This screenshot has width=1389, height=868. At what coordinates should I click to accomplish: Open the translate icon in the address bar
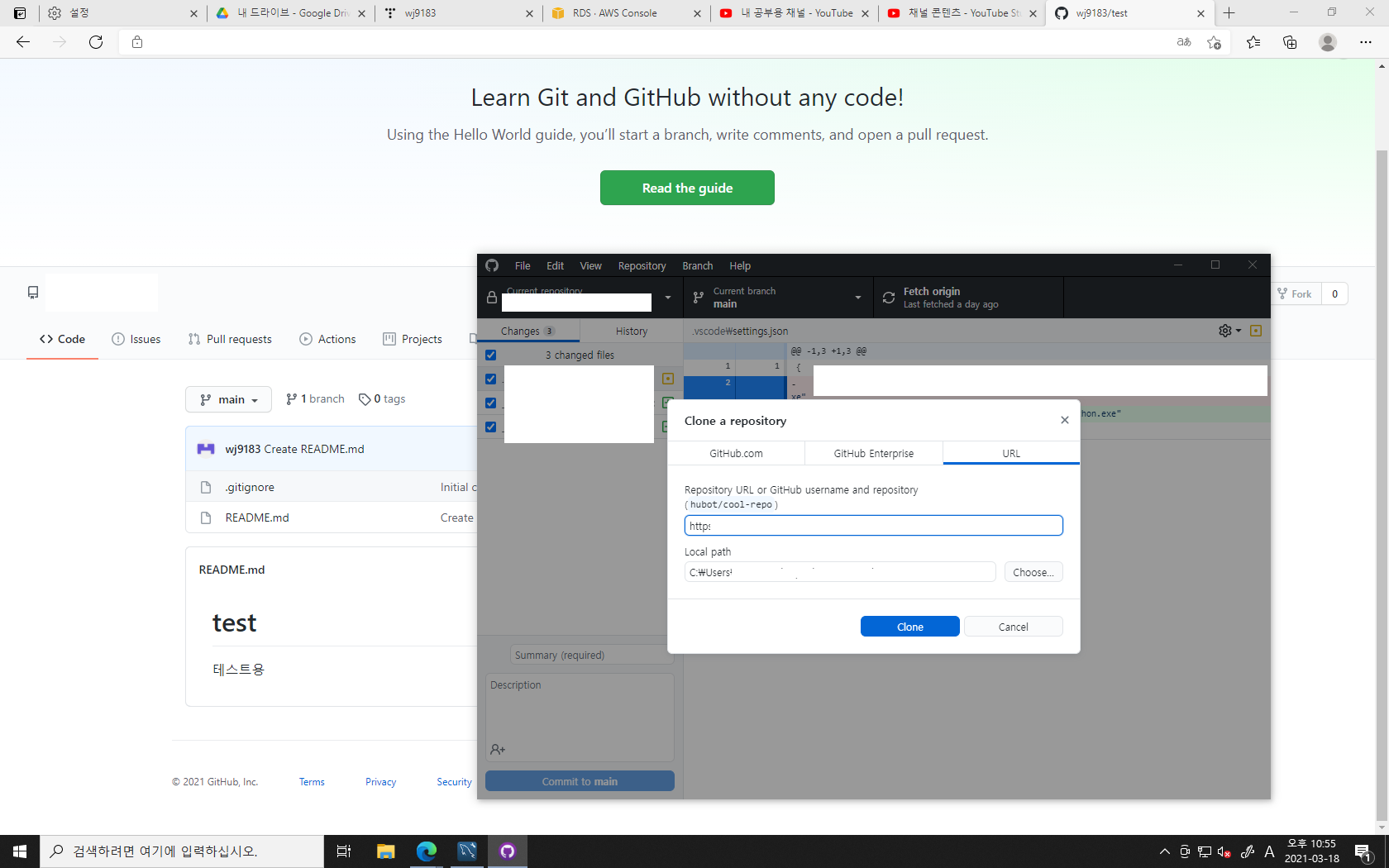1184,42
